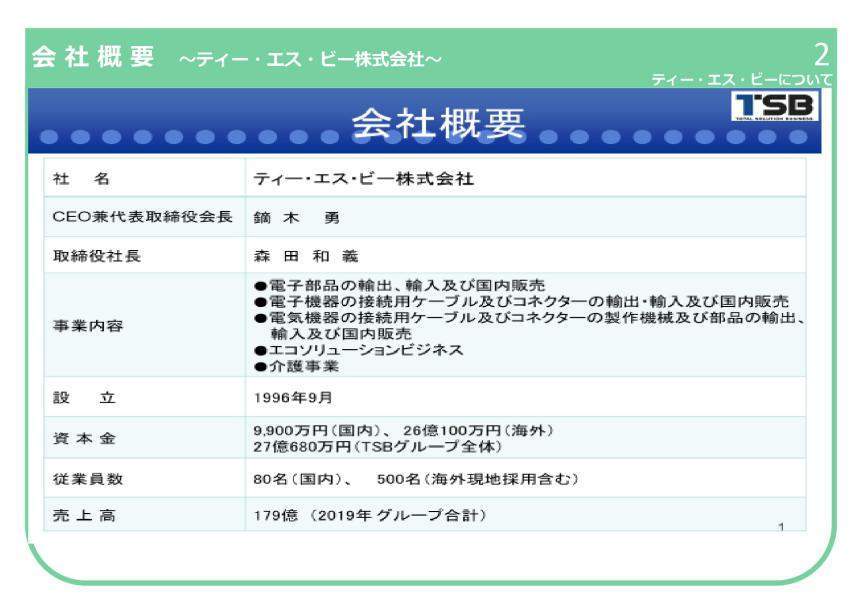The image size is (868, 614).
Task: Click the sales figure 179億 (2019年 グループ合計)
Action: [x=370, y=515]
